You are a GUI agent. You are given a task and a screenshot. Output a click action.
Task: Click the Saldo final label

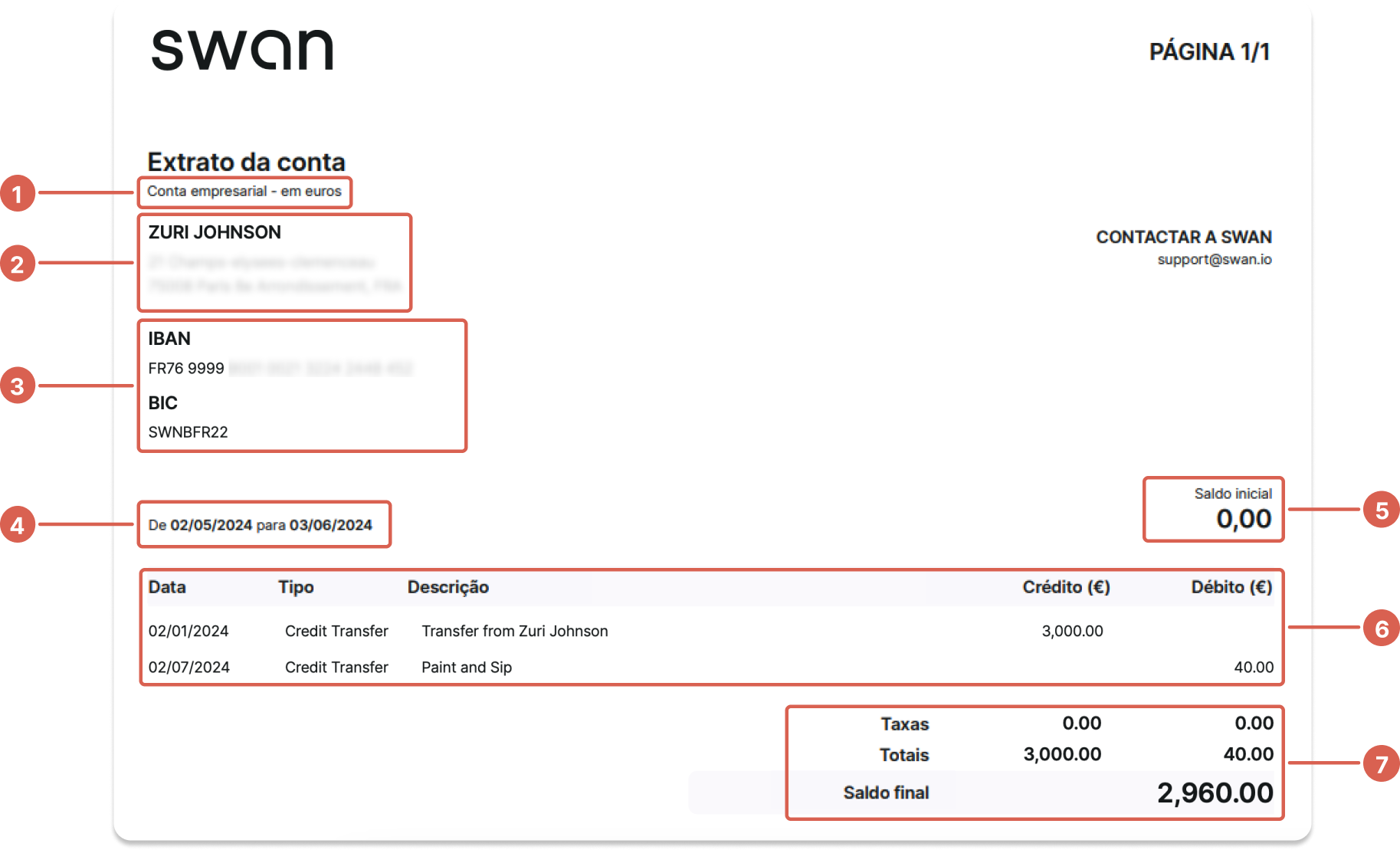(886, 793)
